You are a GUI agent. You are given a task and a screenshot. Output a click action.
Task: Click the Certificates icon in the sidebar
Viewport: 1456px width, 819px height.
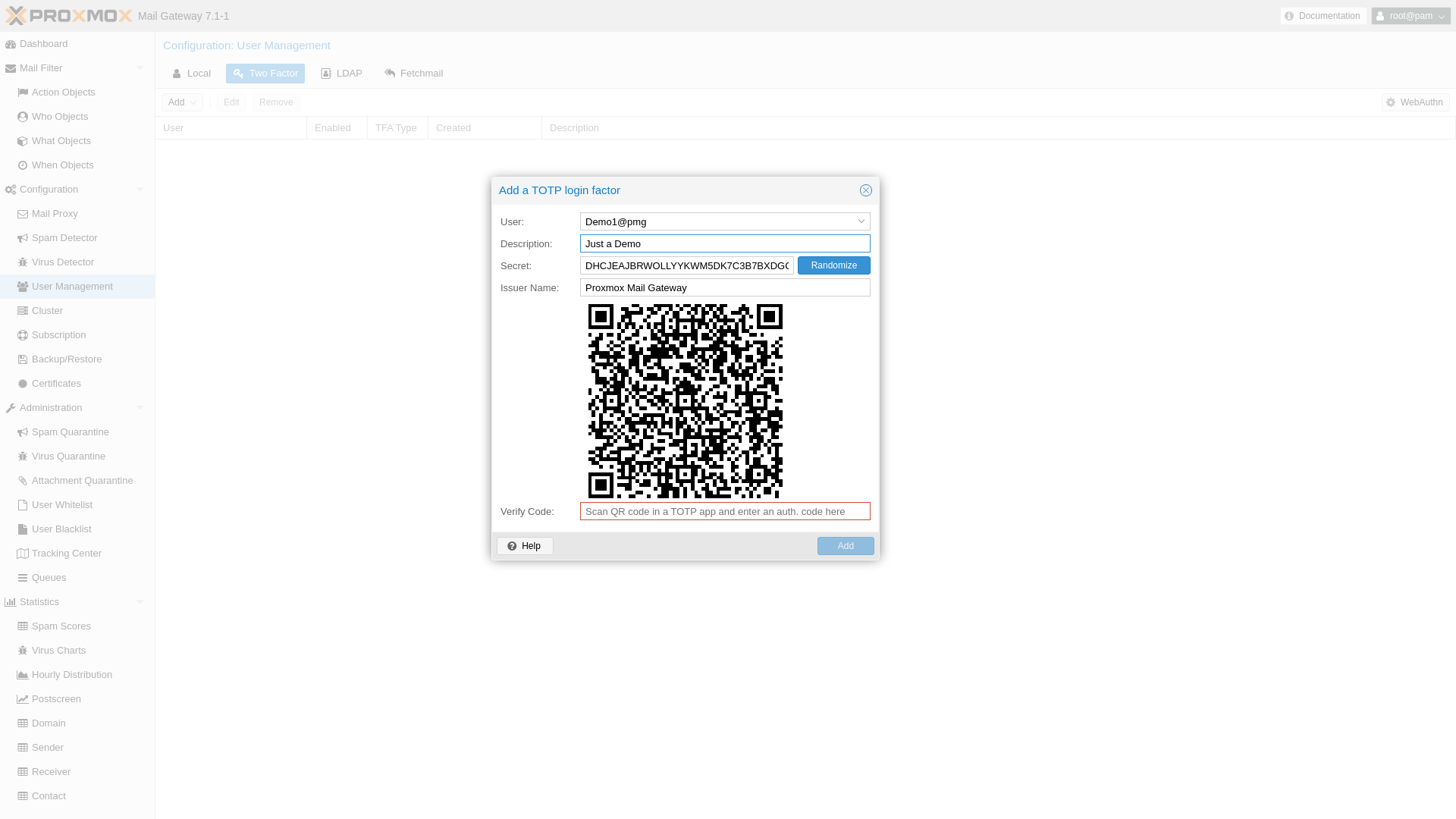pyautogui.click(x=23, y=384)
